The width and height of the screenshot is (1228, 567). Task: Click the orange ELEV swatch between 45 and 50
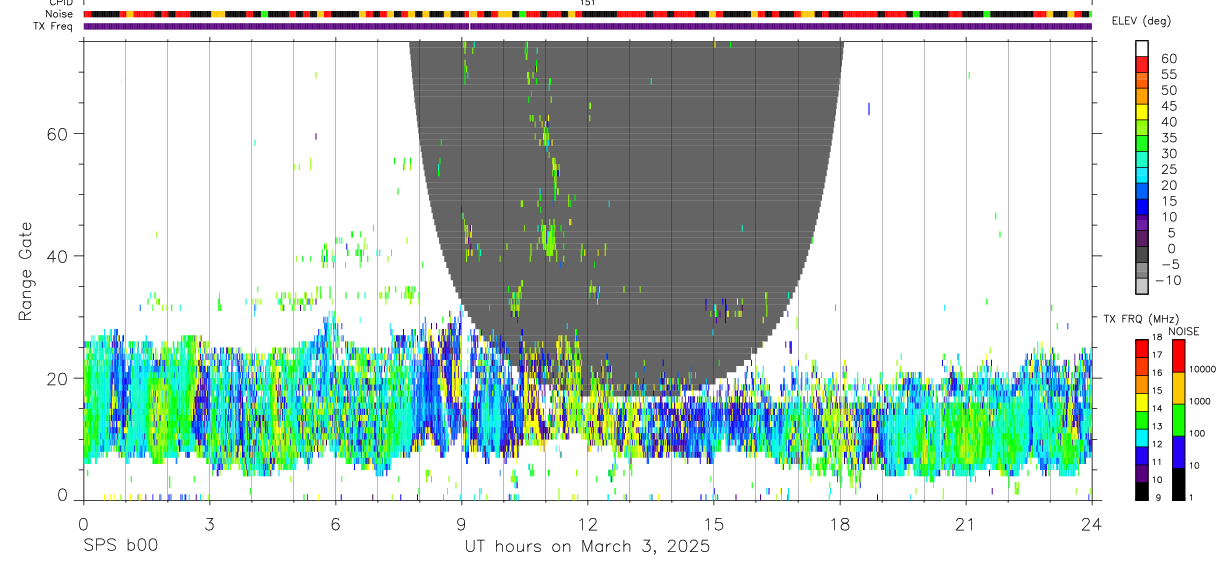pyautogui.click(x=1142, y=98)
